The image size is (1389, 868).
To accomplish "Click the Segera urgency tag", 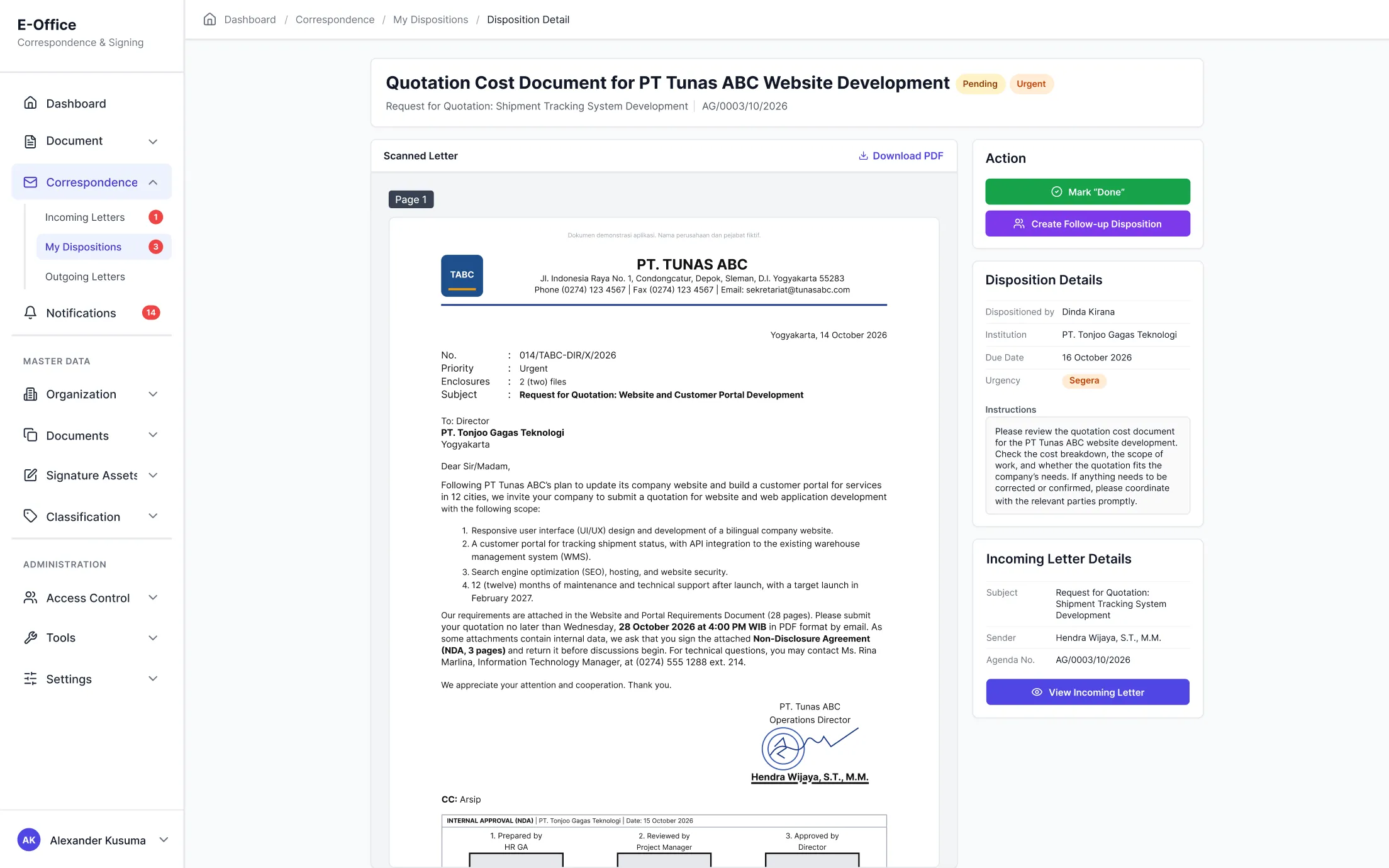I will (1084, 381).
